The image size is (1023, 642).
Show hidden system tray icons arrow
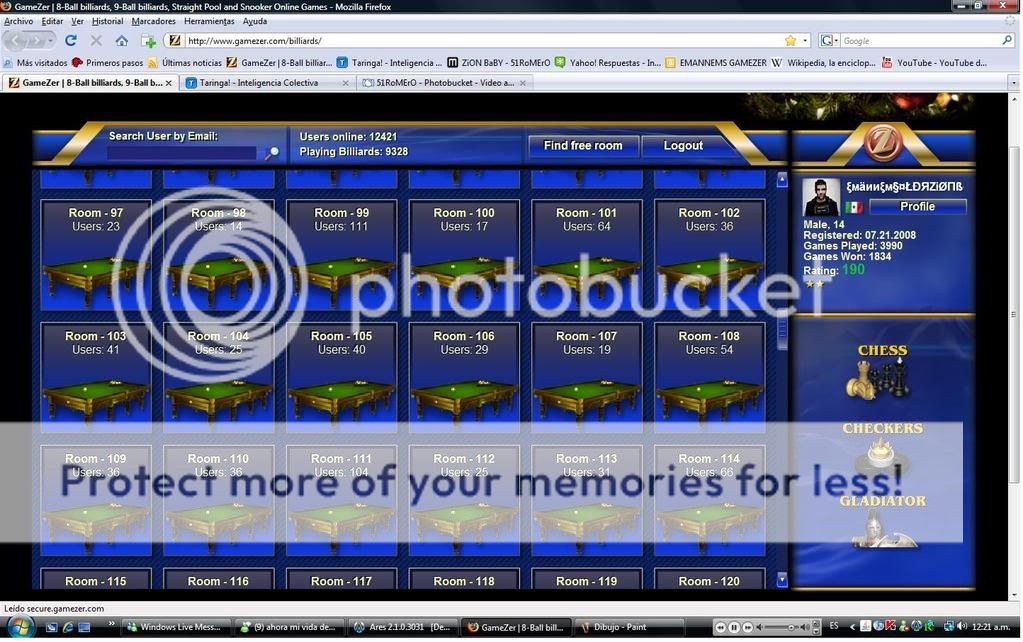click(851, 627)
